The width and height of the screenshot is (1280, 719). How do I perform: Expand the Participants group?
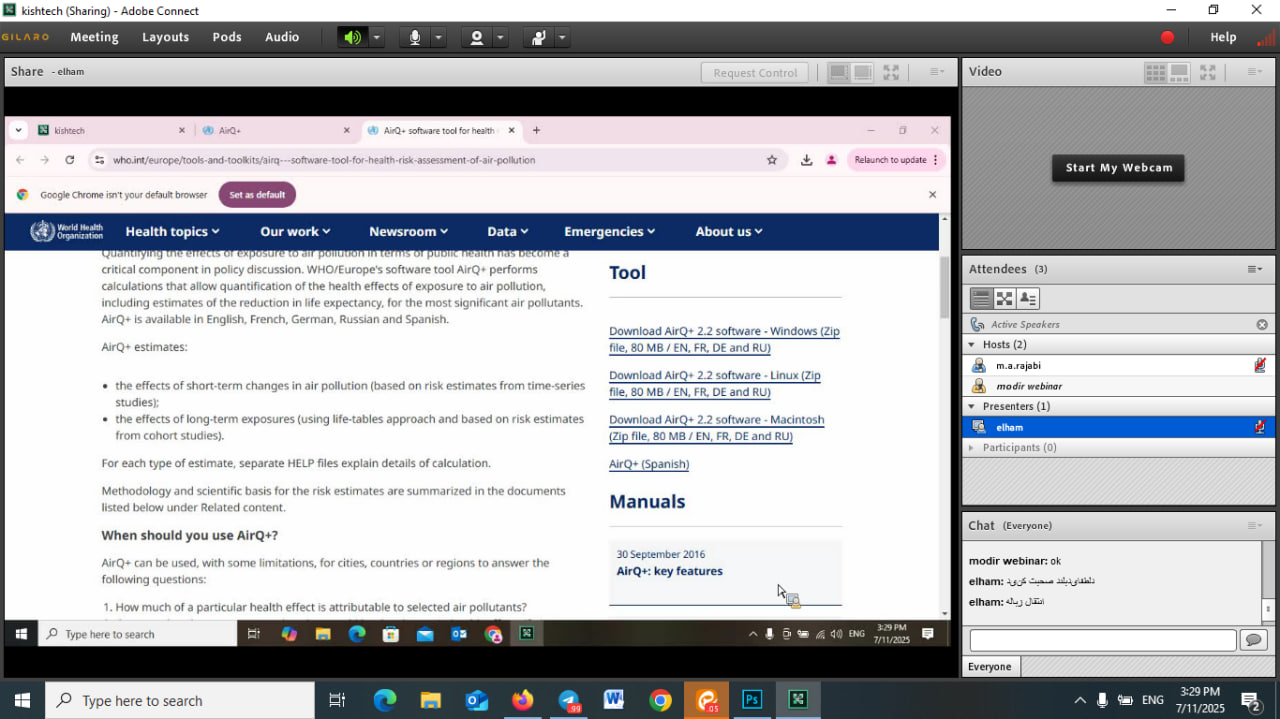click(971, 448)
